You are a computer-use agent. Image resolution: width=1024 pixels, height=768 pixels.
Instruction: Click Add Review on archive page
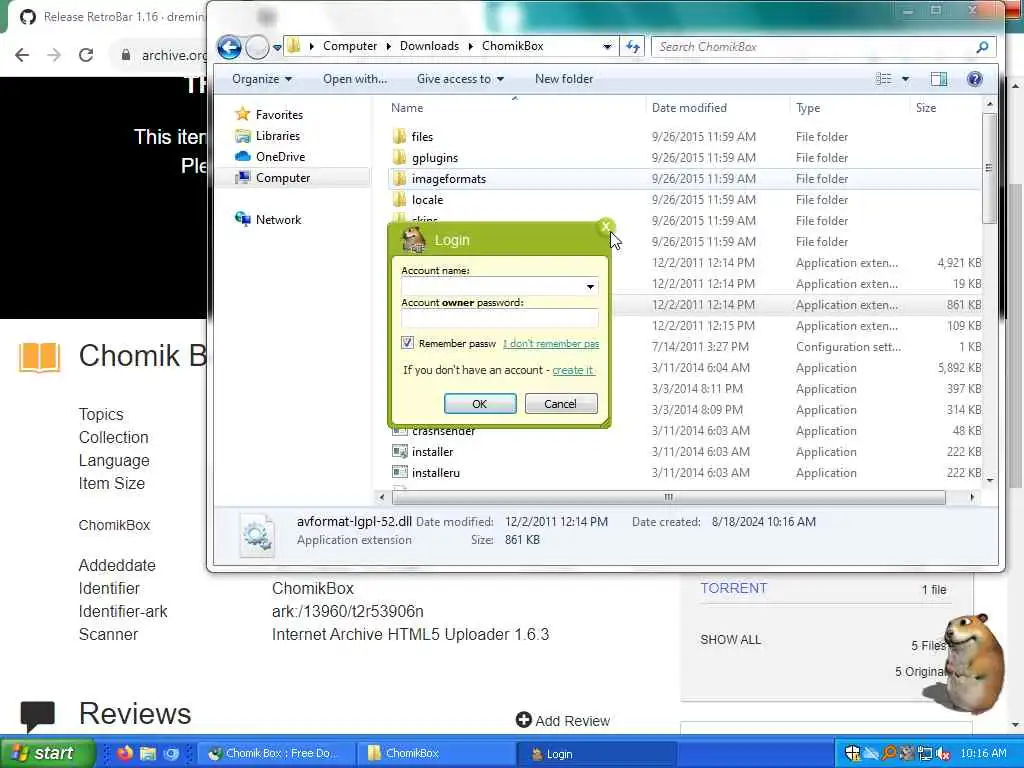(563, 720)
